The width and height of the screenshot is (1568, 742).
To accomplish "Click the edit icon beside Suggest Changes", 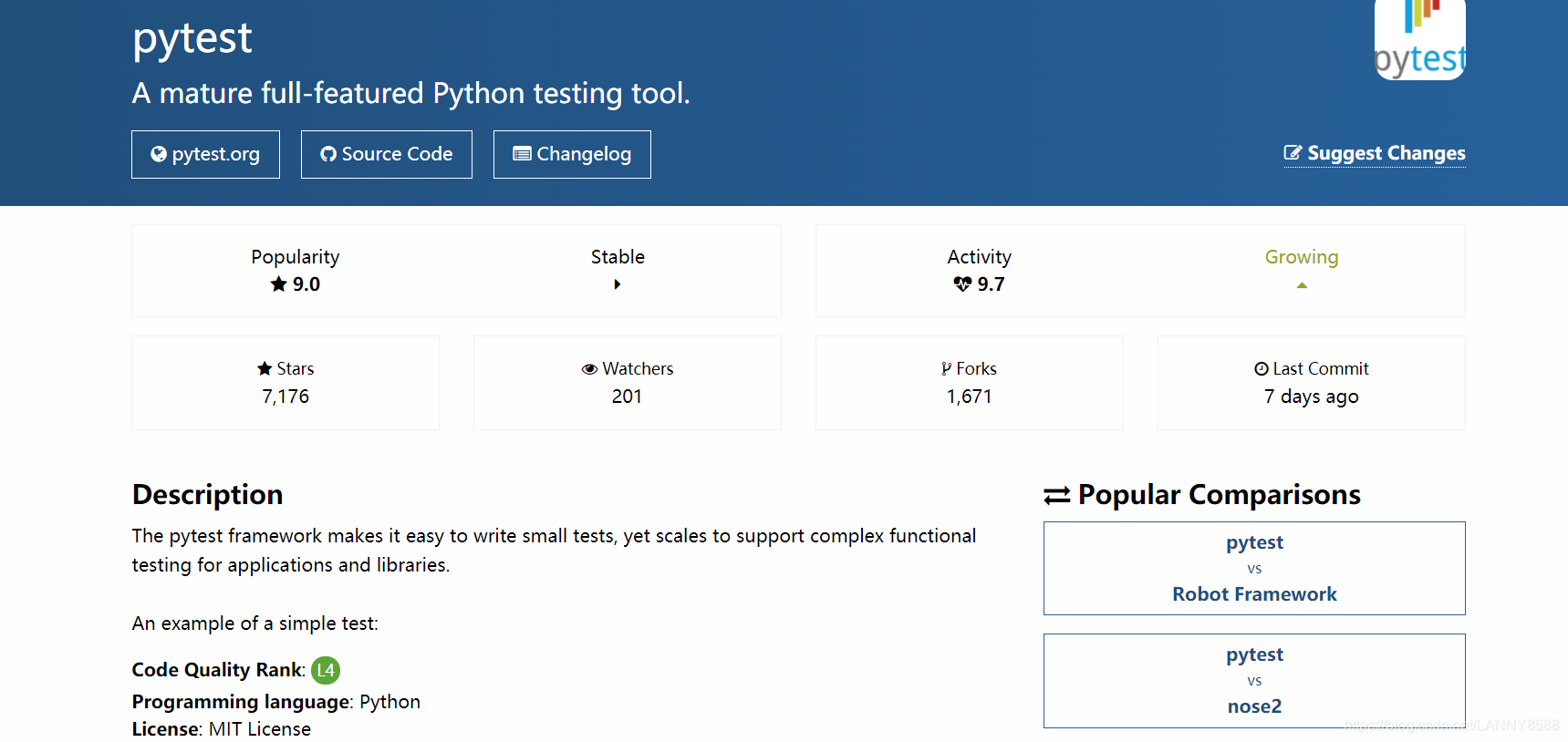I will 1293,152.
